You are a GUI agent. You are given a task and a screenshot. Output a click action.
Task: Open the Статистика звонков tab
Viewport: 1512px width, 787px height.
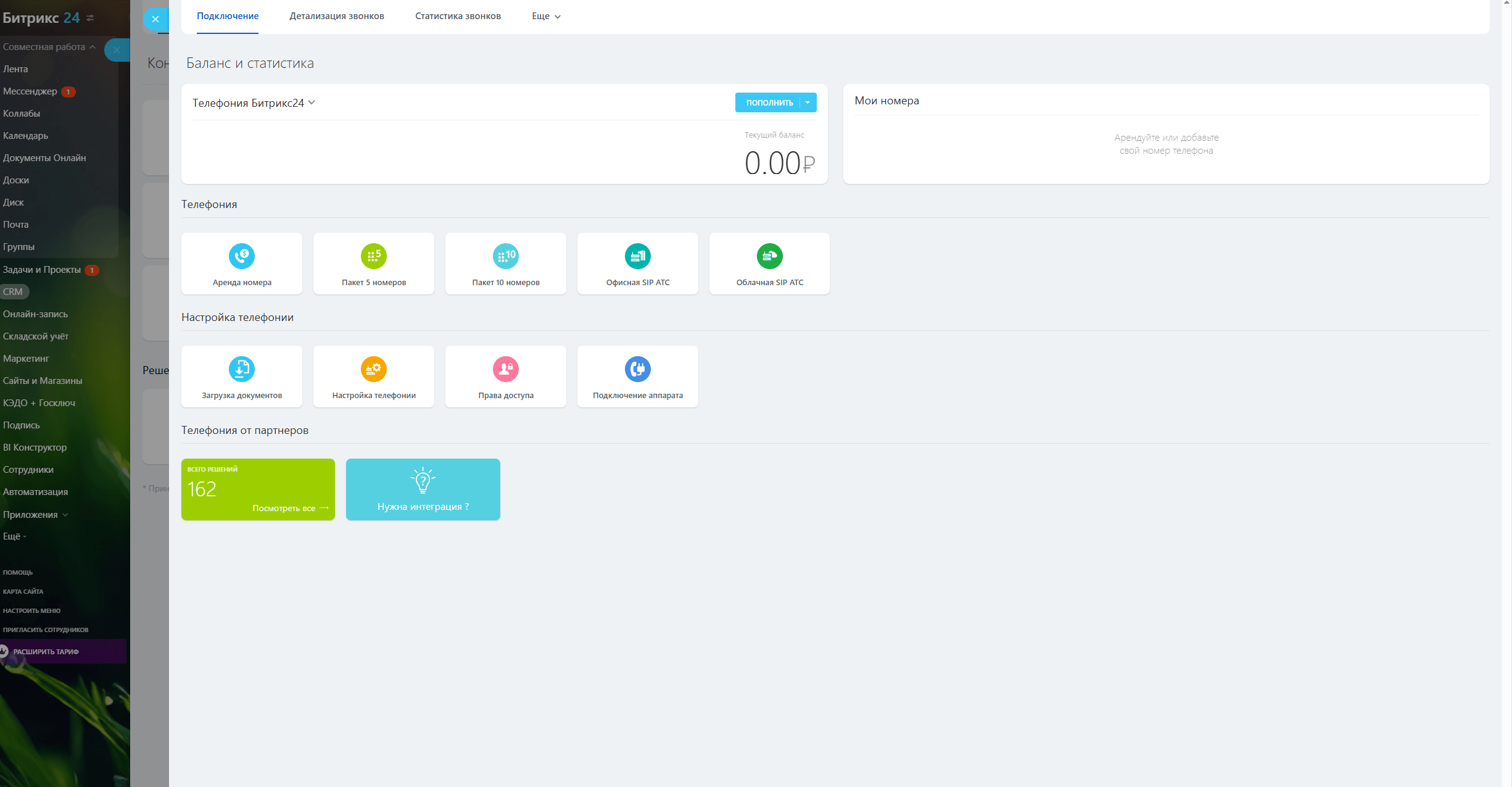[x=458, y=16]
